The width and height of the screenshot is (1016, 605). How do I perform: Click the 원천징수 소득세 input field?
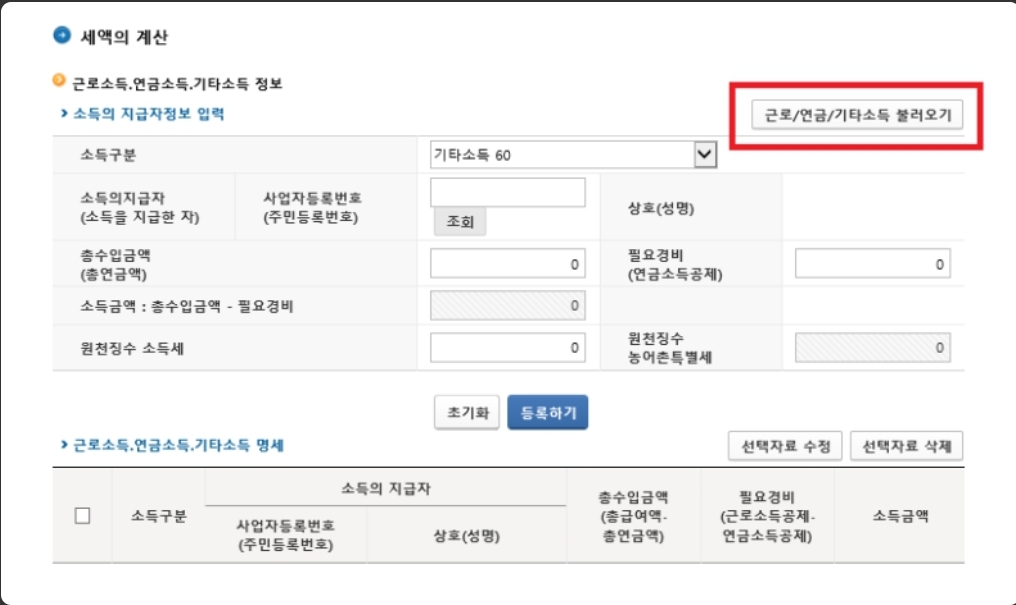click(x=508, y=346)
